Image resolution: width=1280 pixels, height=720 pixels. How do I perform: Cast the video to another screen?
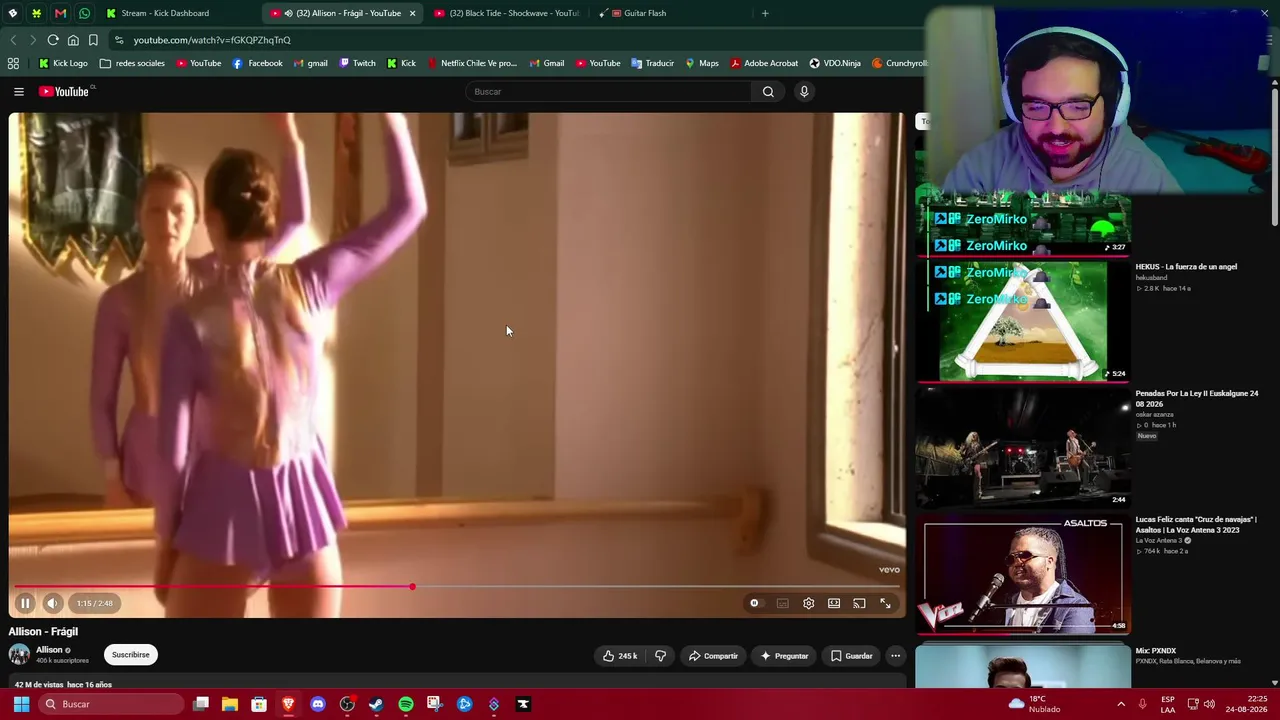859,603
